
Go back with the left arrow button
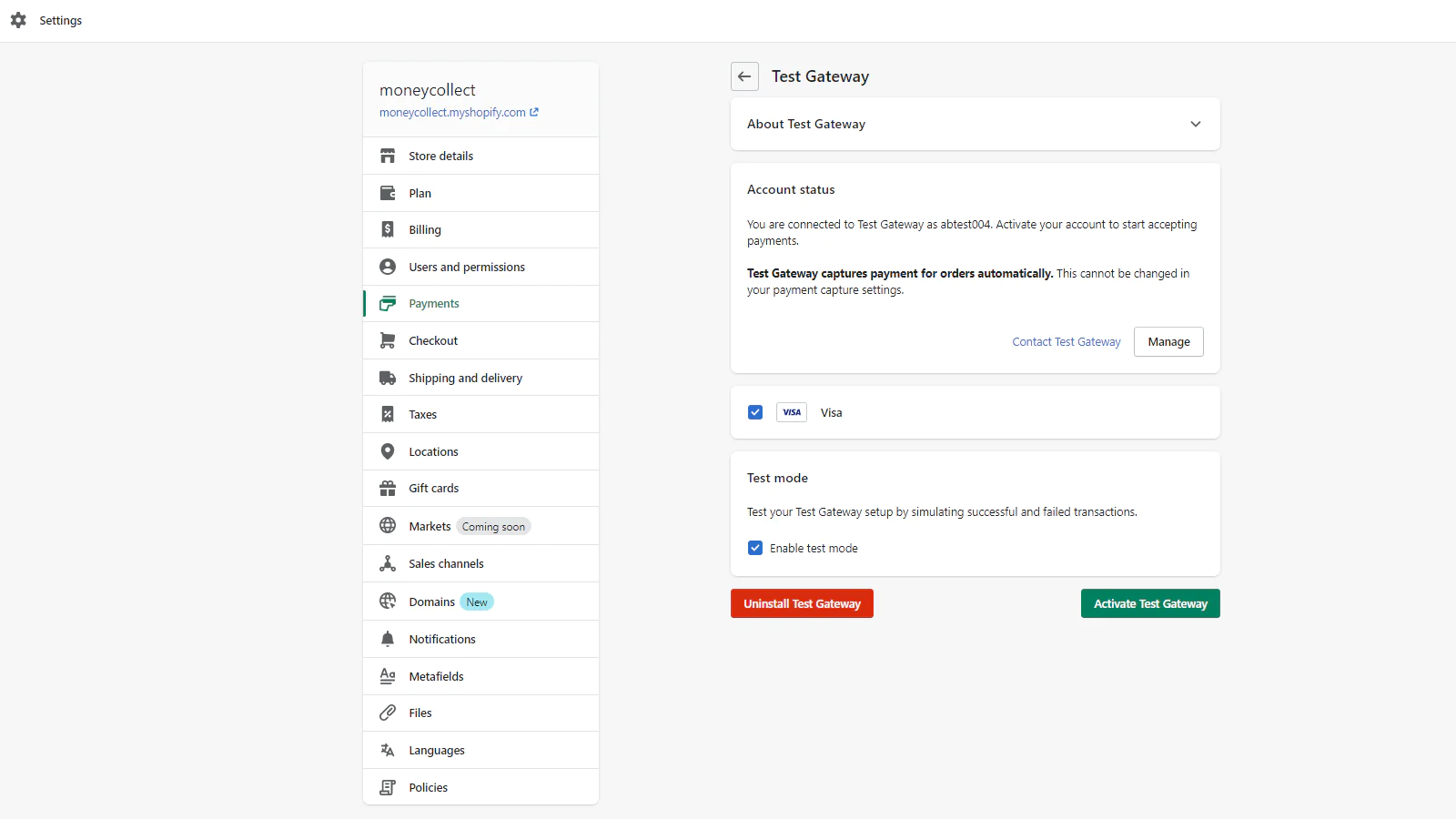(x=744, y=76)
